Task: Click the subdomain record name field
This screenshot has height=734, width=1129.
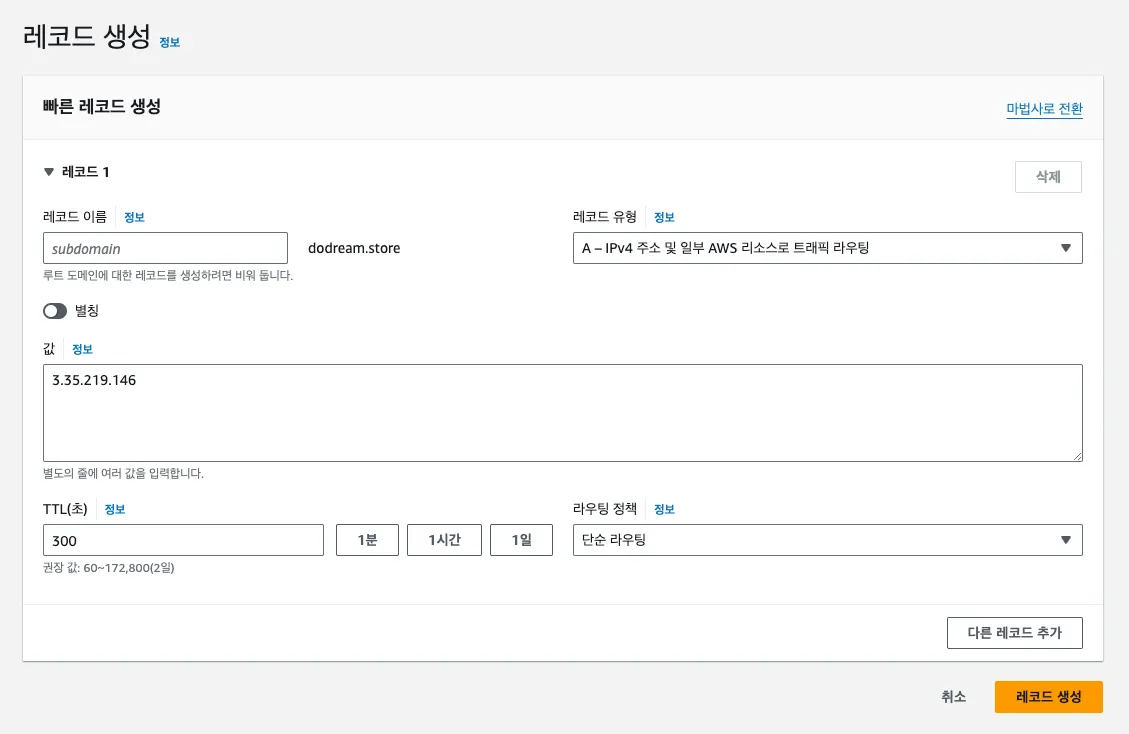Action: [x=165, y=248]
